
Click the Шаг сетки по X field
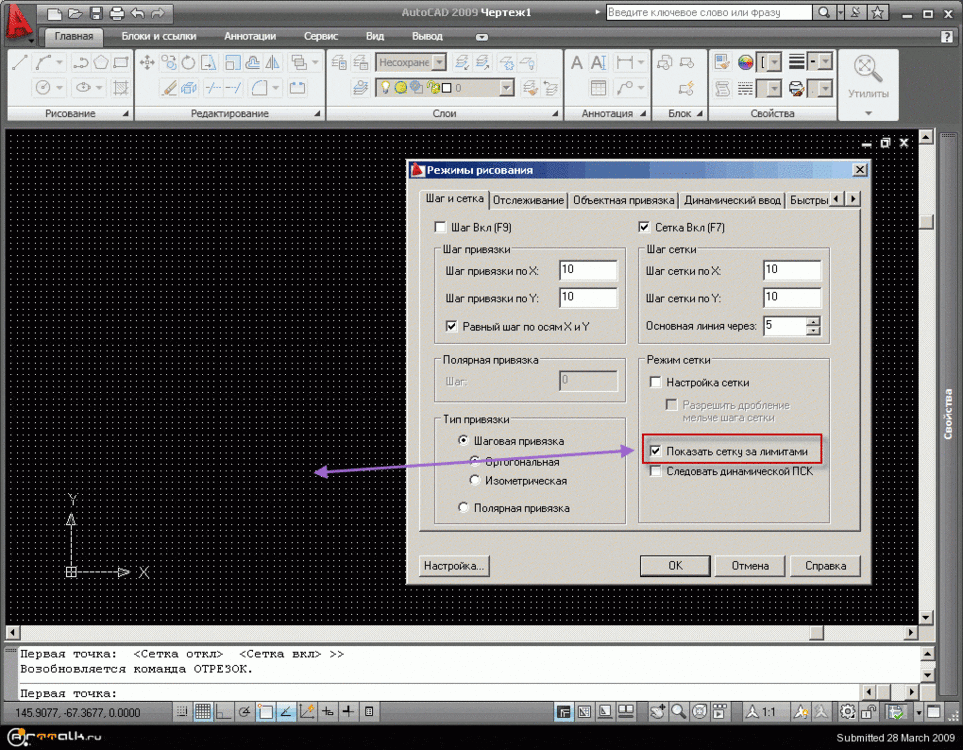791,270
